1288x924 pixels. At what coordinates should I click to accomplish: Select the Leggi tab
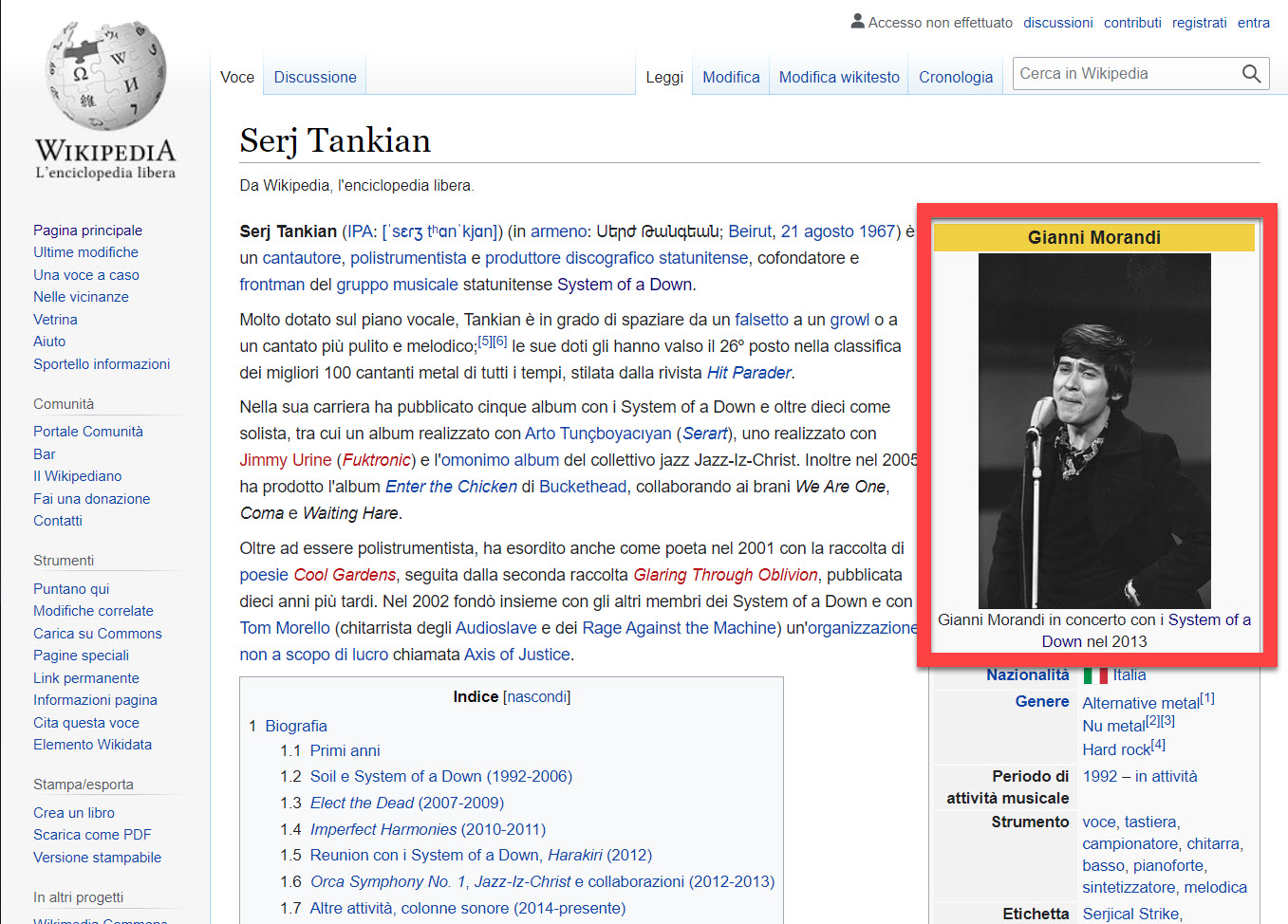tap(664, 77)
